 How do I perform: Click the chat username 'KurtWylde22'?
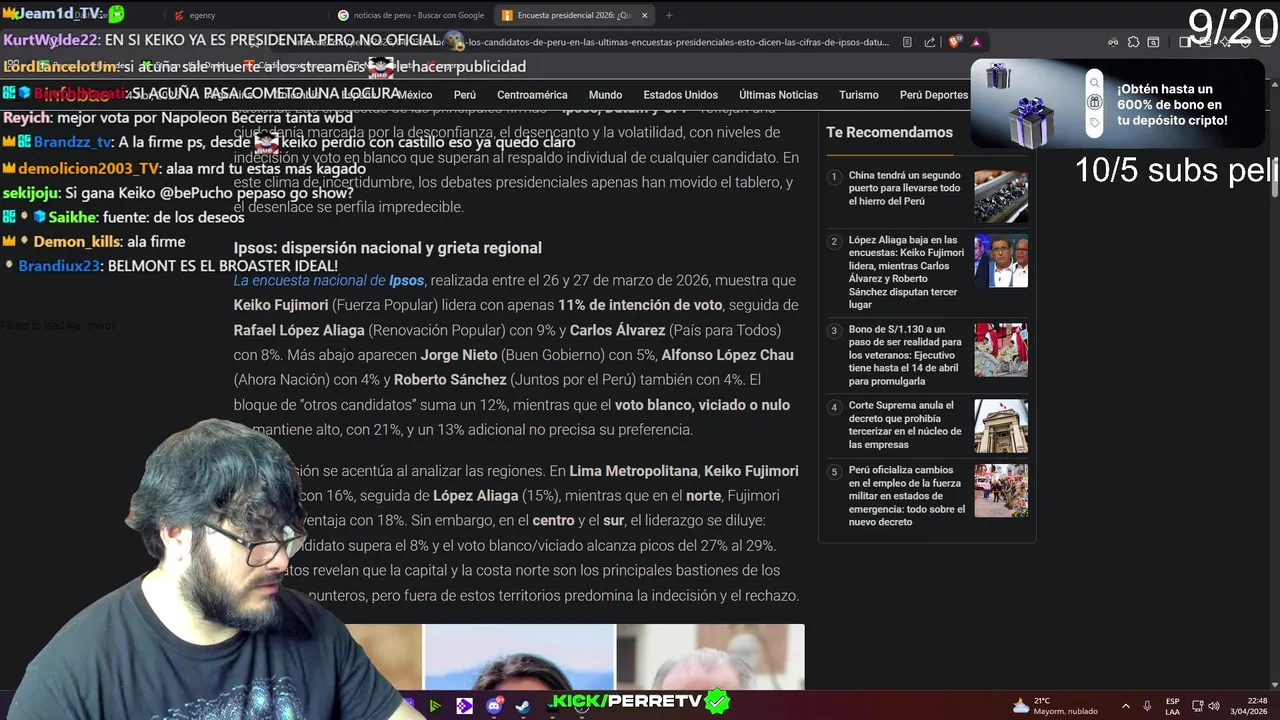click(50, 40)
